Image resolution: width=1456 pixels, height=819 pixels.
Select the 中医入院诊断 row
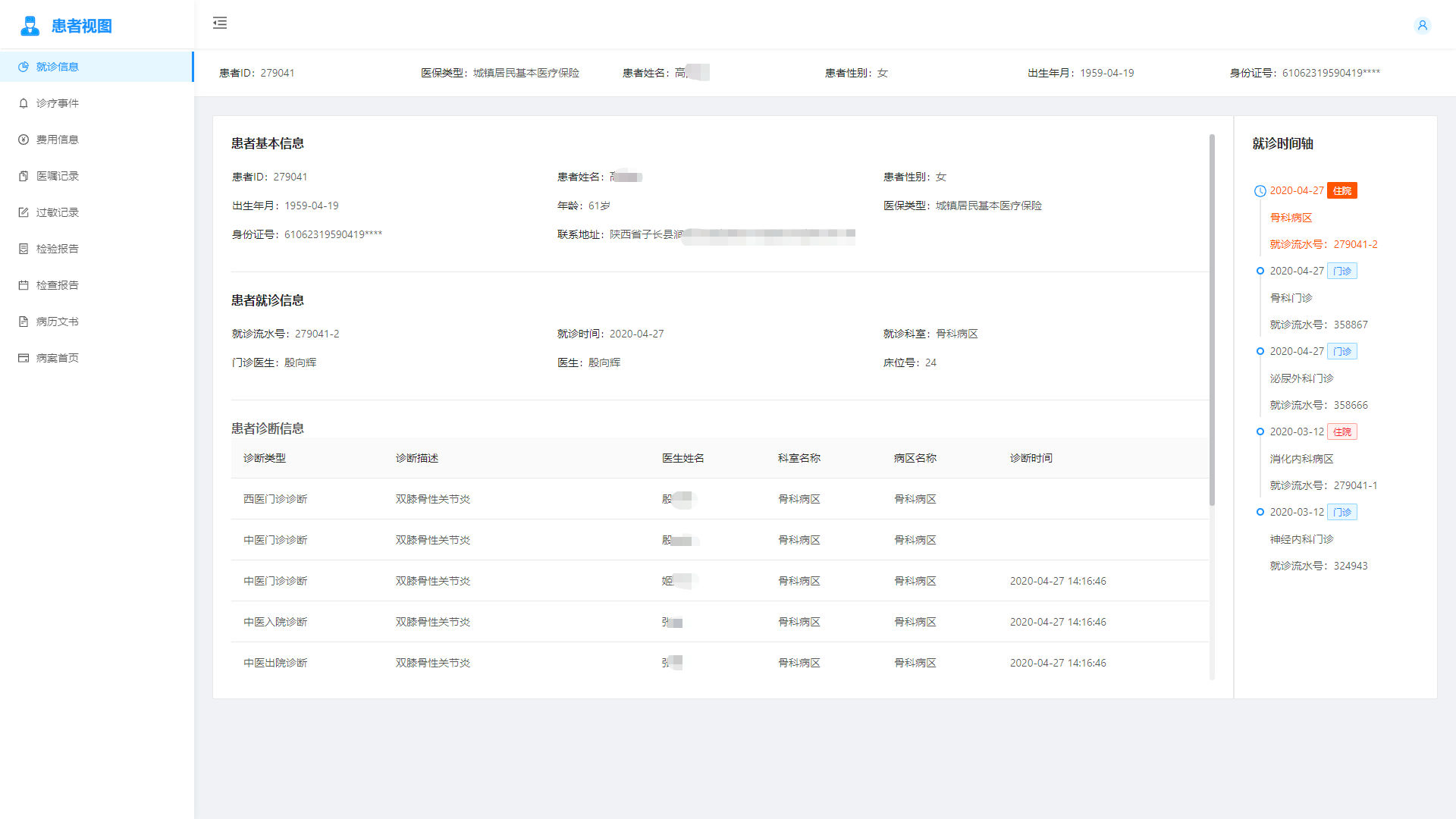[x=720, y=622]
